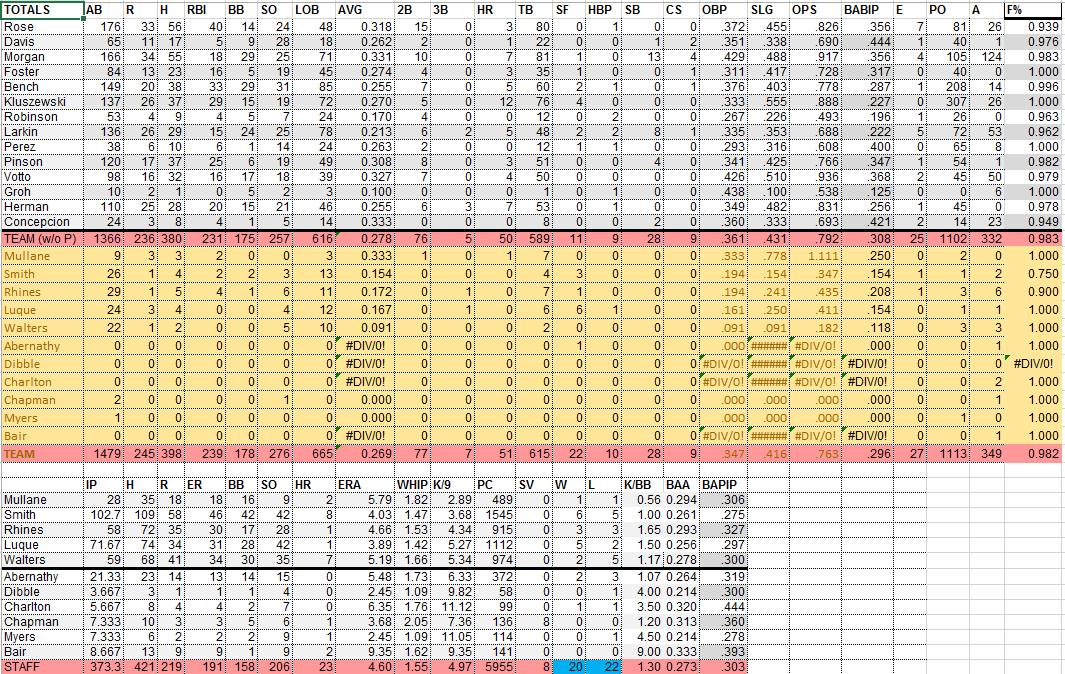Click STAFF wins cell showing 20

tap(567, 667)
